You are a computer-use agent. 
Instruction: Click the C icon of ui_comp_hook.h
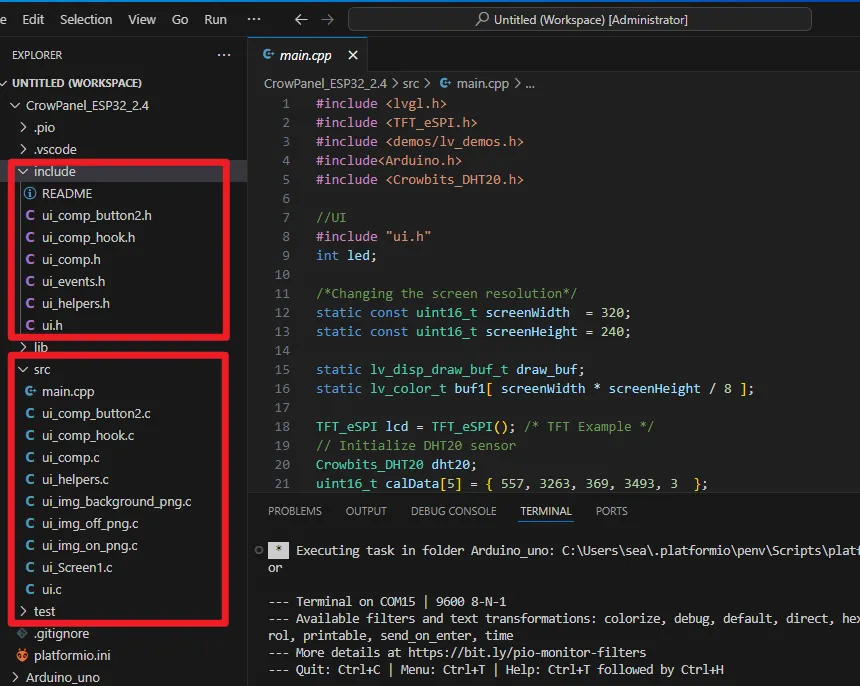click(x=30, y=238)
